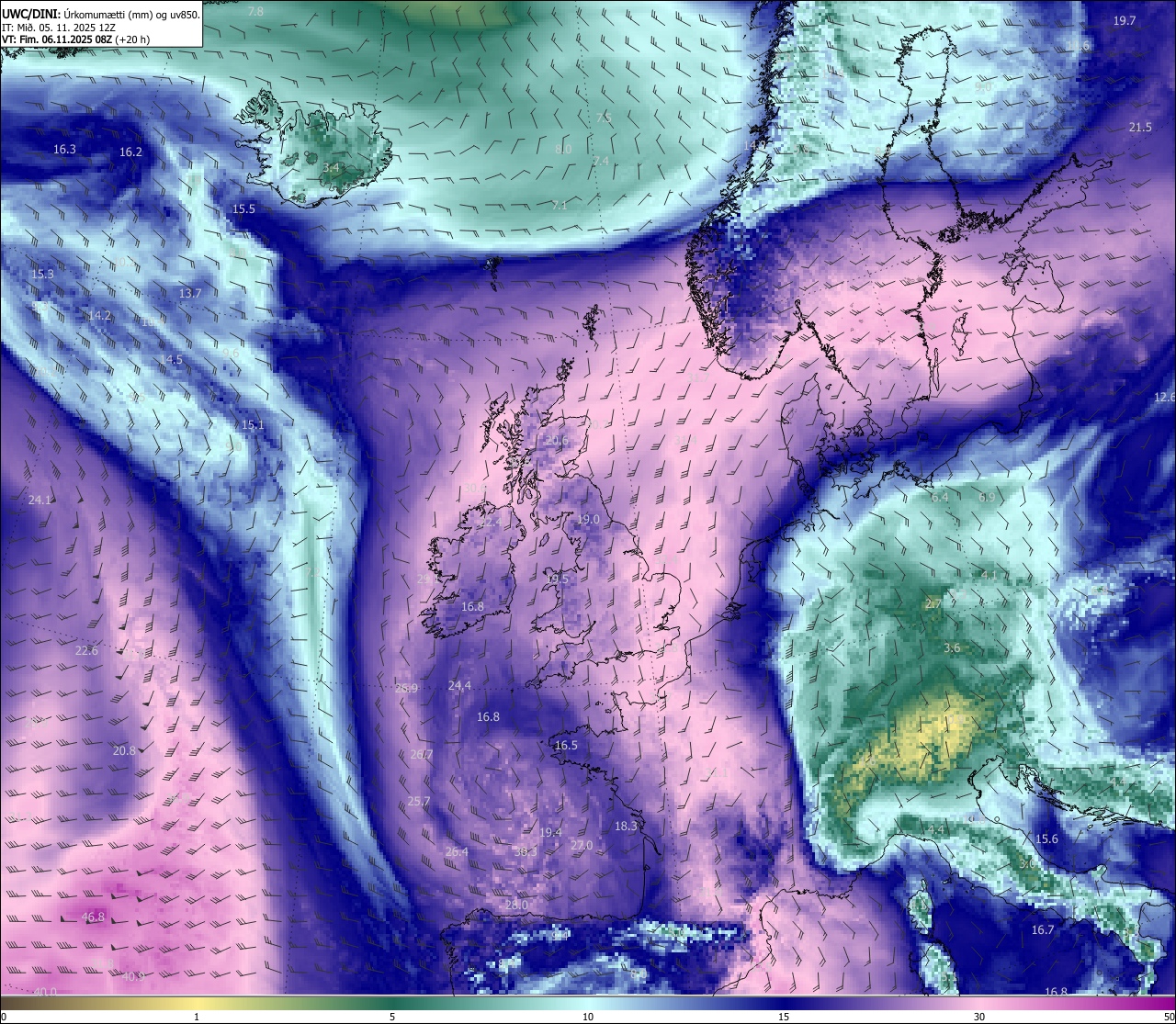Click the 25.7 value label
Viewport: 1176px width, 1024px height.
418,802
